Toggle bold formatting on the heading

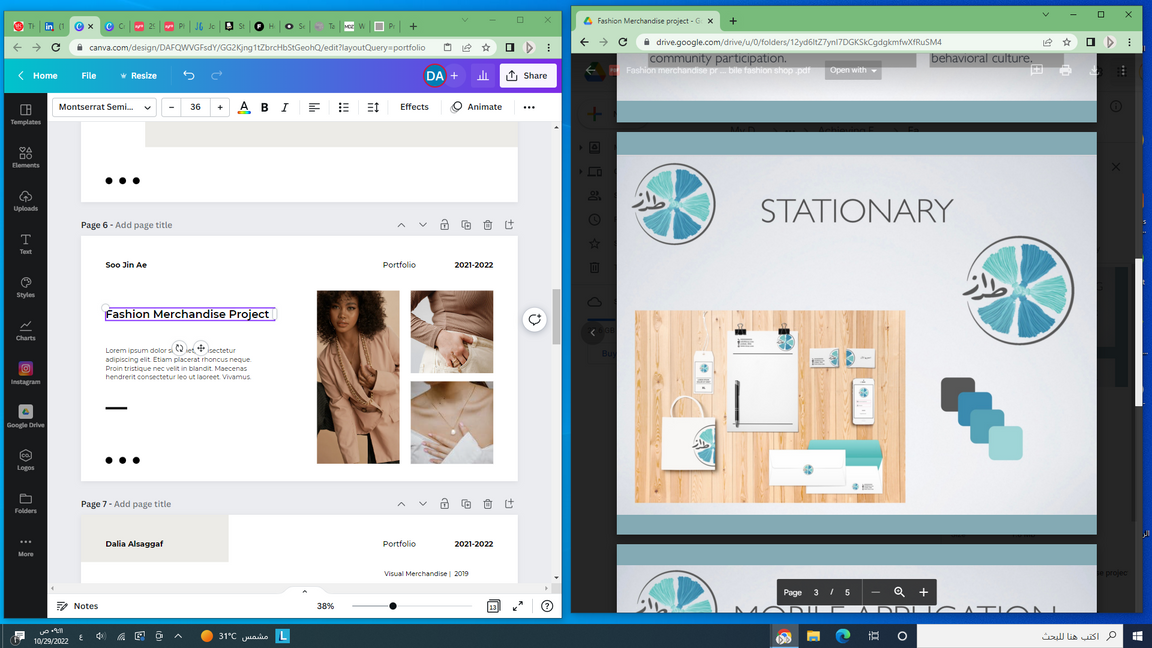coord(264,107)
